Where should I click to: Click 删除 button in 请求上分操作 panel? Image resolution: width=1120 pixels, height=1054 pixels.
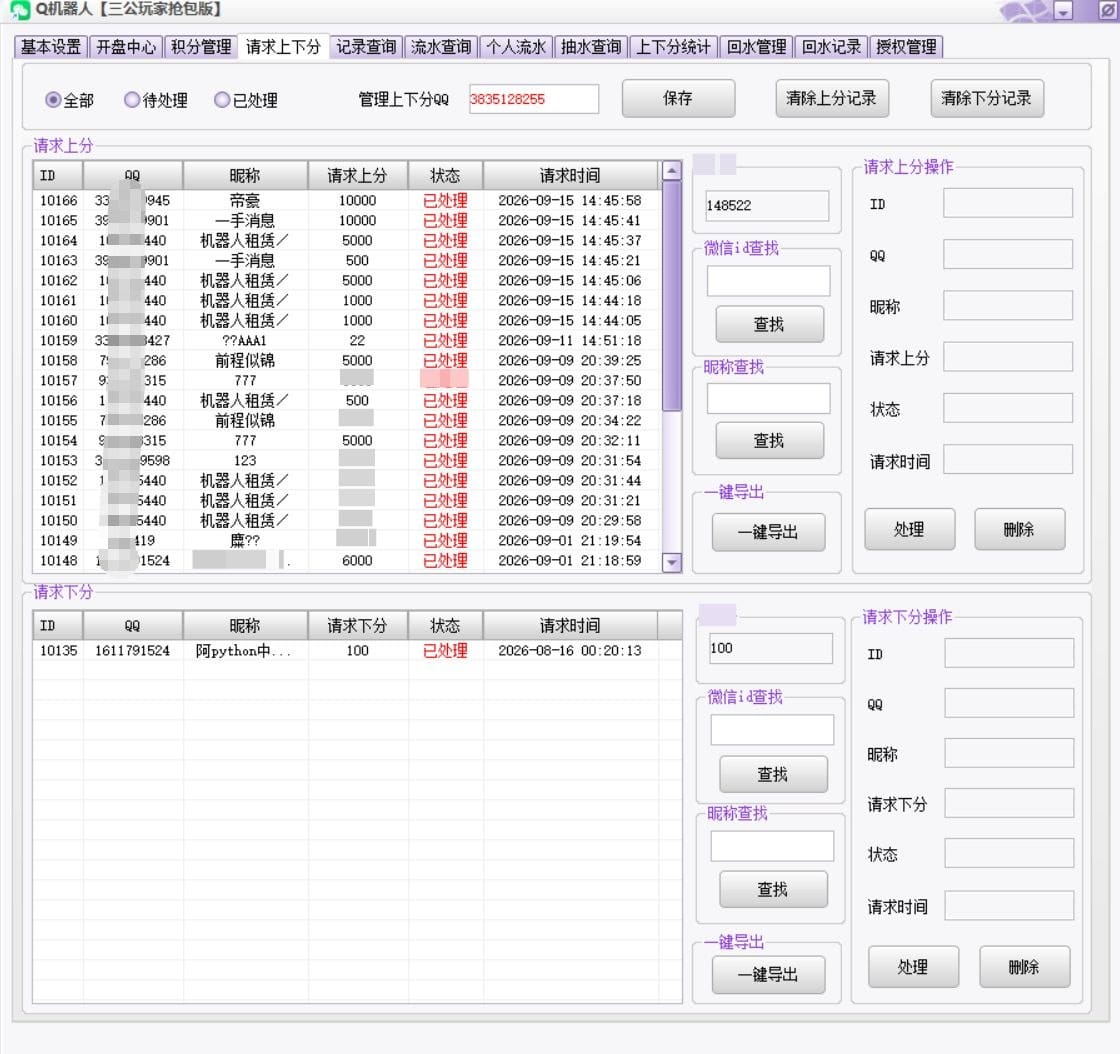[x=1019, y=530]
